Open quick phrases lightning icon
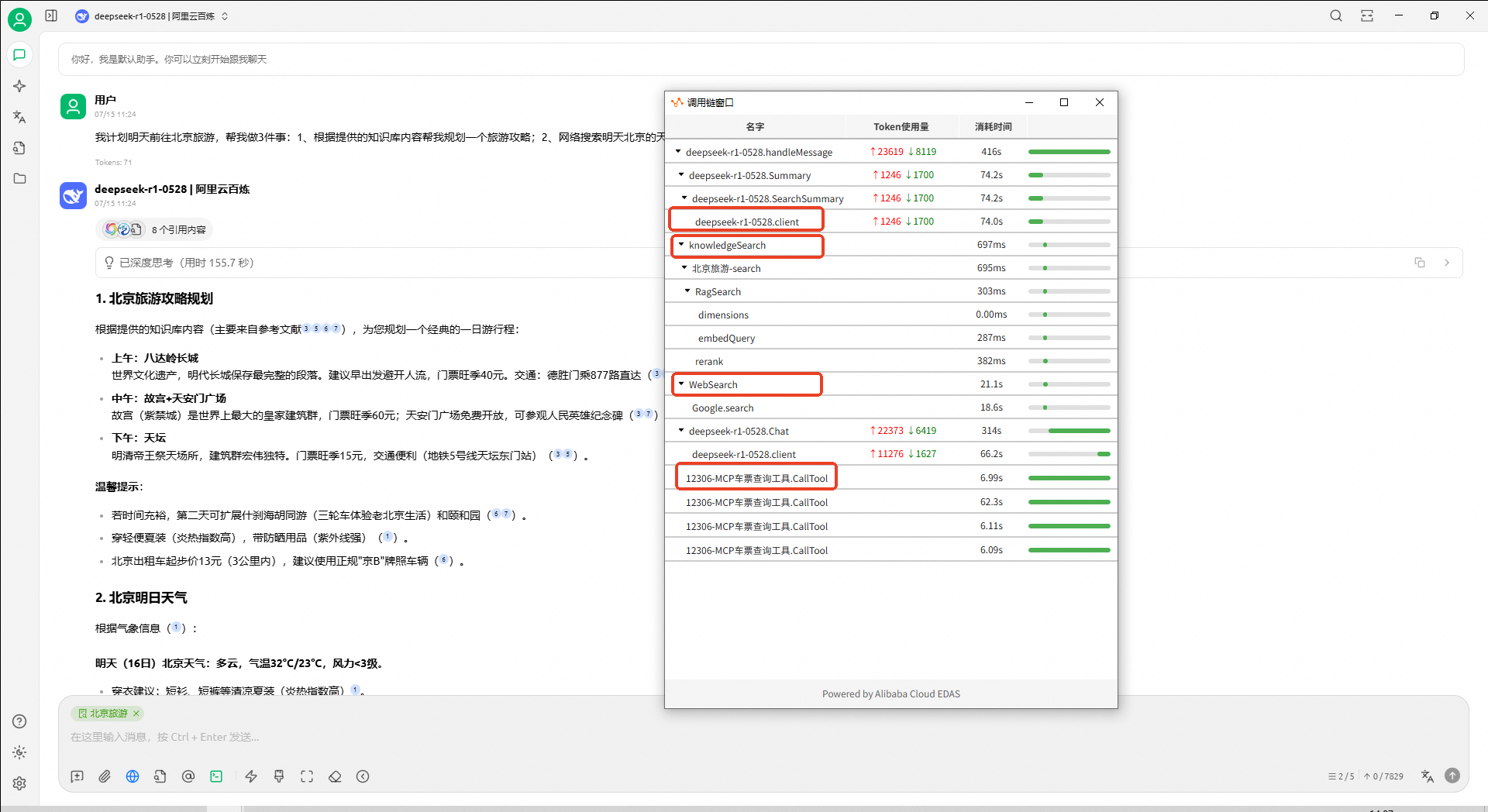Viewport: 1488px width, 812px height. pyautogui.click(x=251, y=776)
